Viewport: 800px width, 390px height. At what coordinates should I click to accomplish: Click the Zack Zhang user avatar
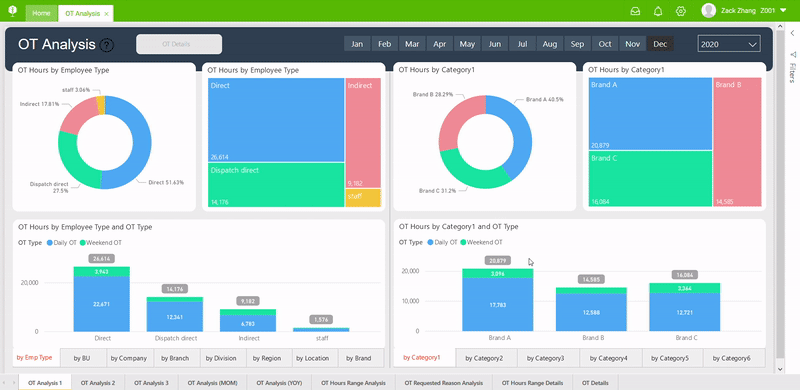(x=709, y=11)
